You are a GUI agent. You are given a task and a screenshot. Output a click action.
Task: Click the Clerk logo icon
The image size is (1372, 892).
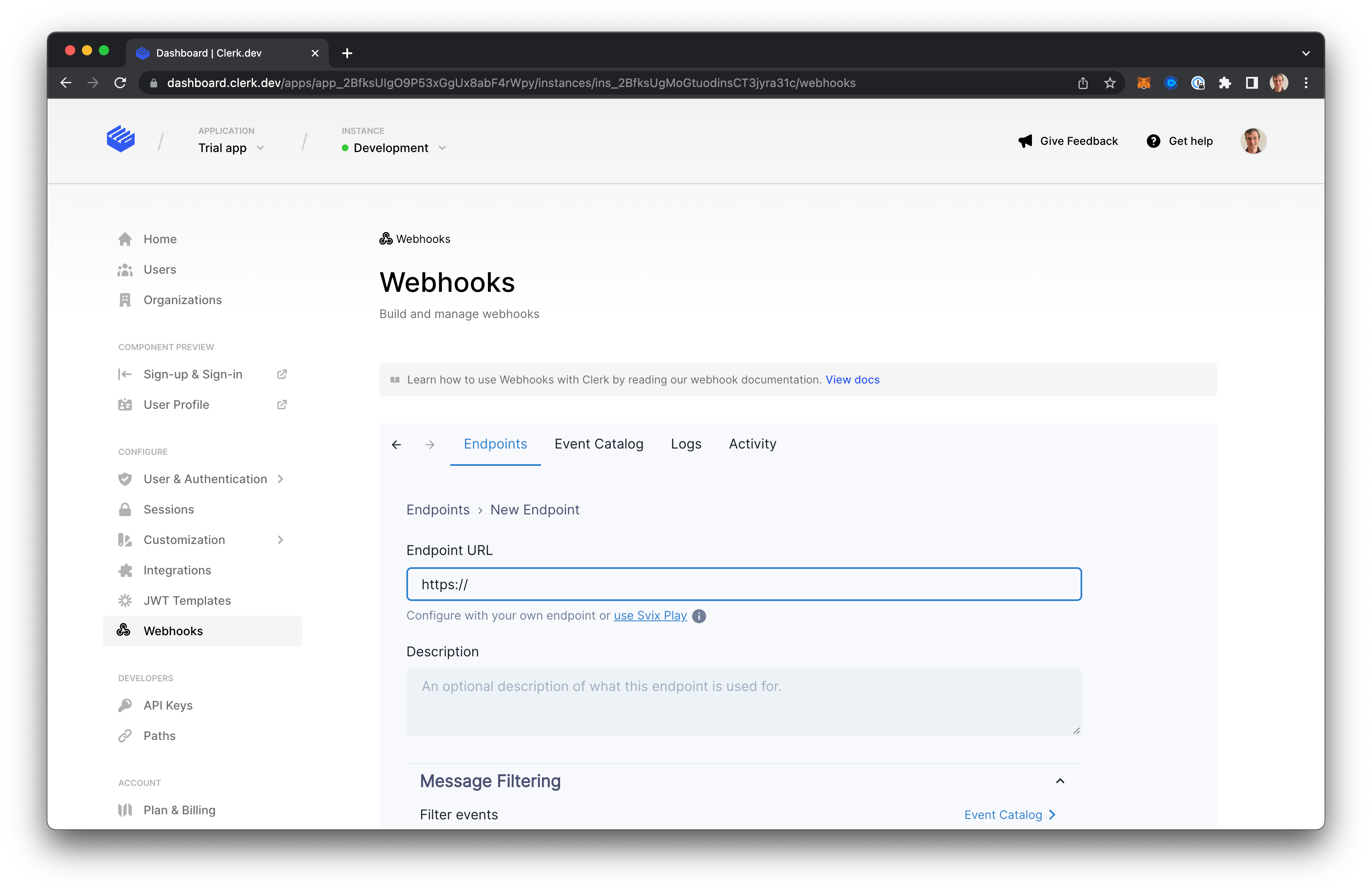[x=120, y=139]
